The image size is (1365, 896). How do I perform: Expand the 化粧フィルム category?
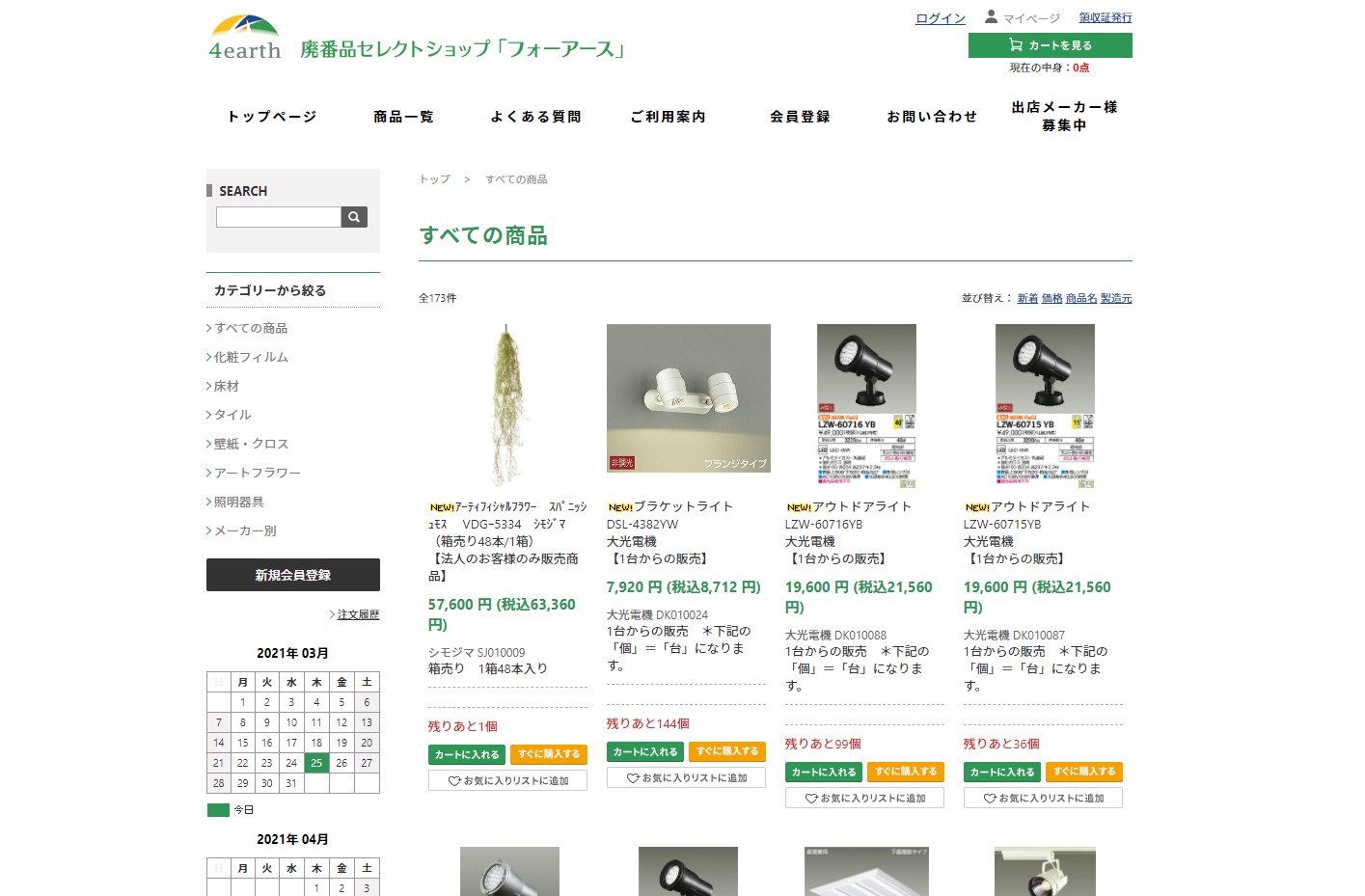251,357
